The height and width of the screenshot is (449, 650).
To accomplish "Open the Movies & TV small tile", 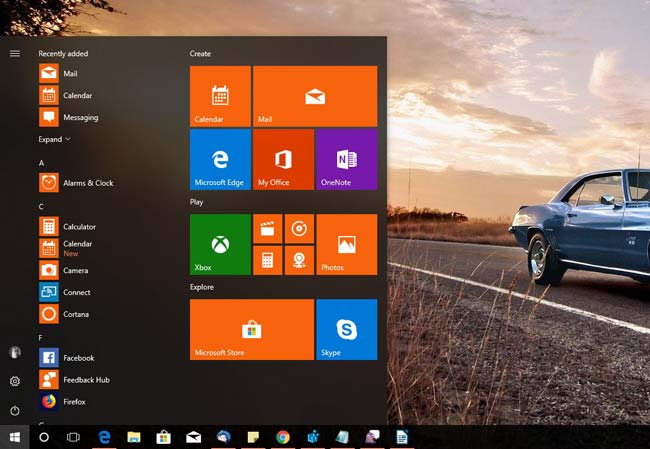I will point(267,229).
